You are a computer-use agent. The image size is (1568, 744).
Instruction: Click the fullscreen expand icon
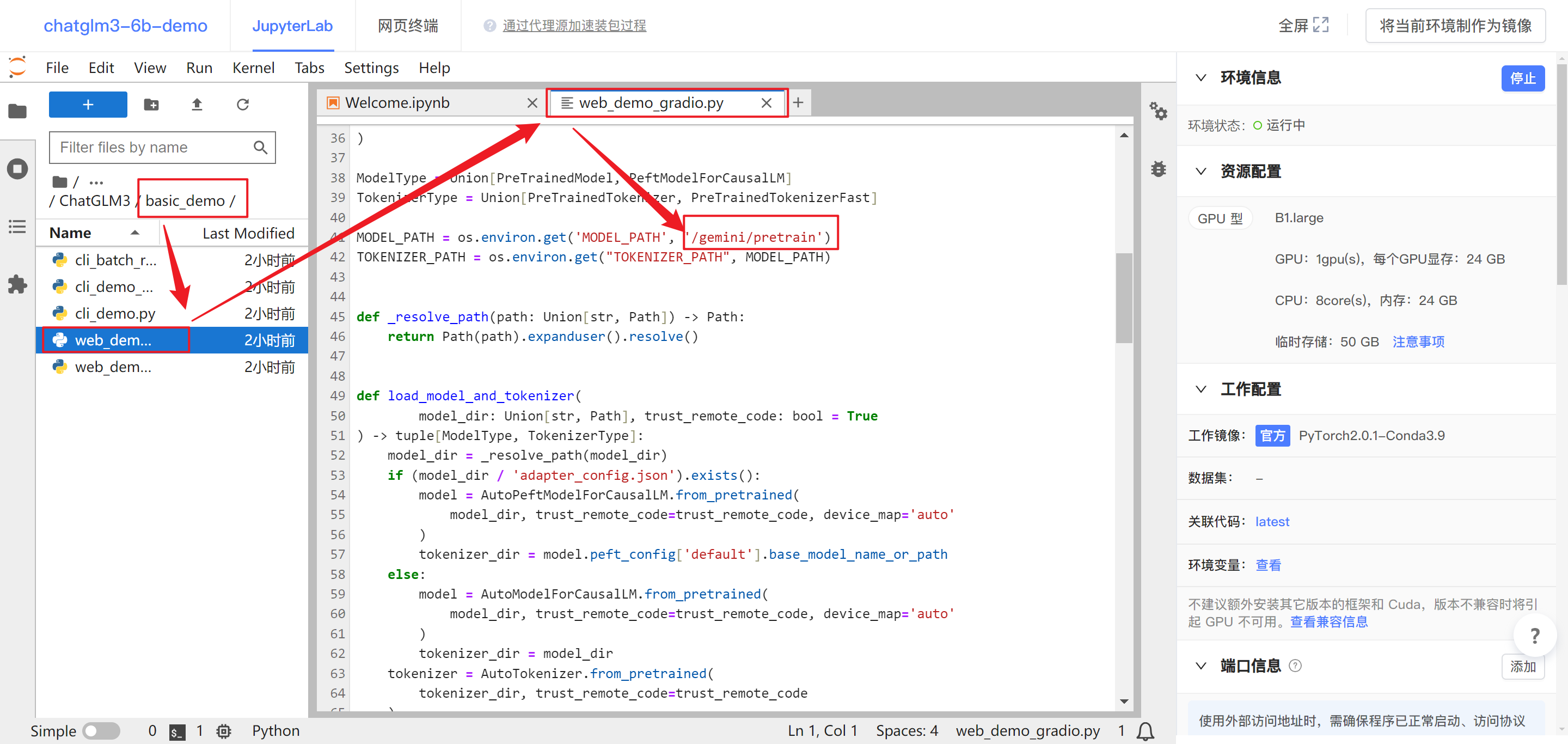(1321, 25)
